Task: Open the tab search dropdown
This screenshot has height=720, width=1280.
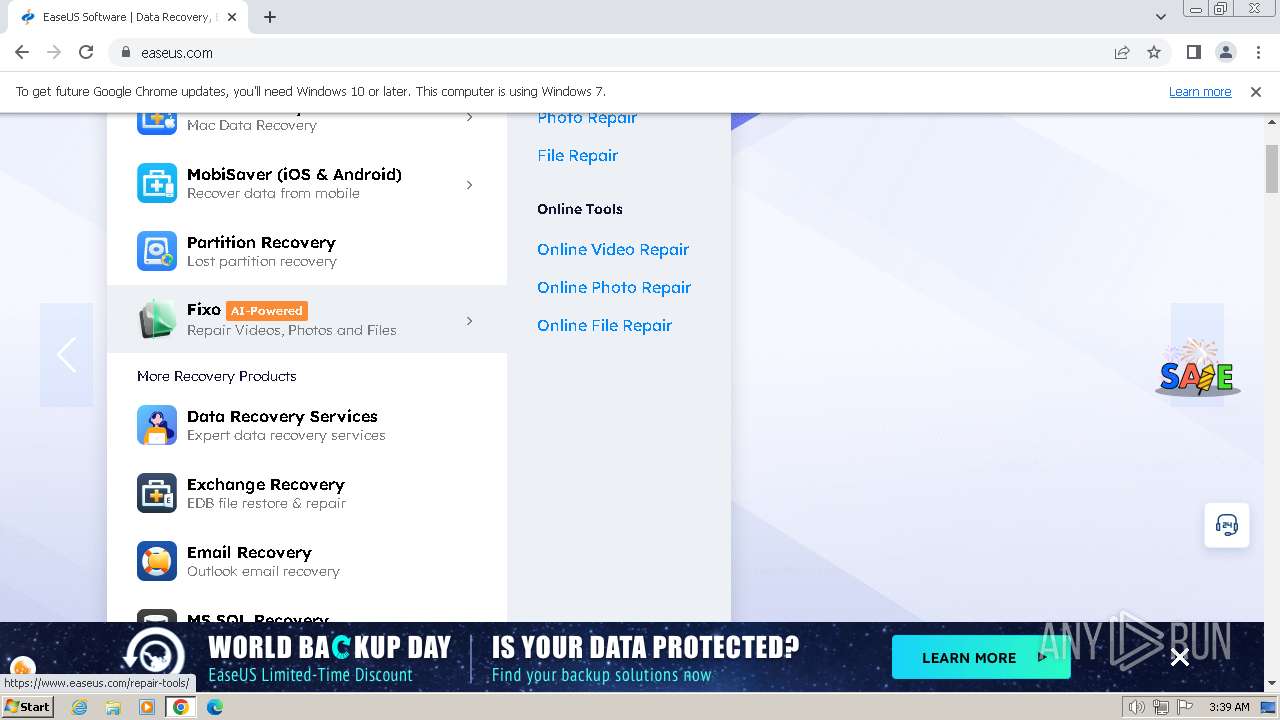Action: pyautogui.click(x=1161, y=17)
